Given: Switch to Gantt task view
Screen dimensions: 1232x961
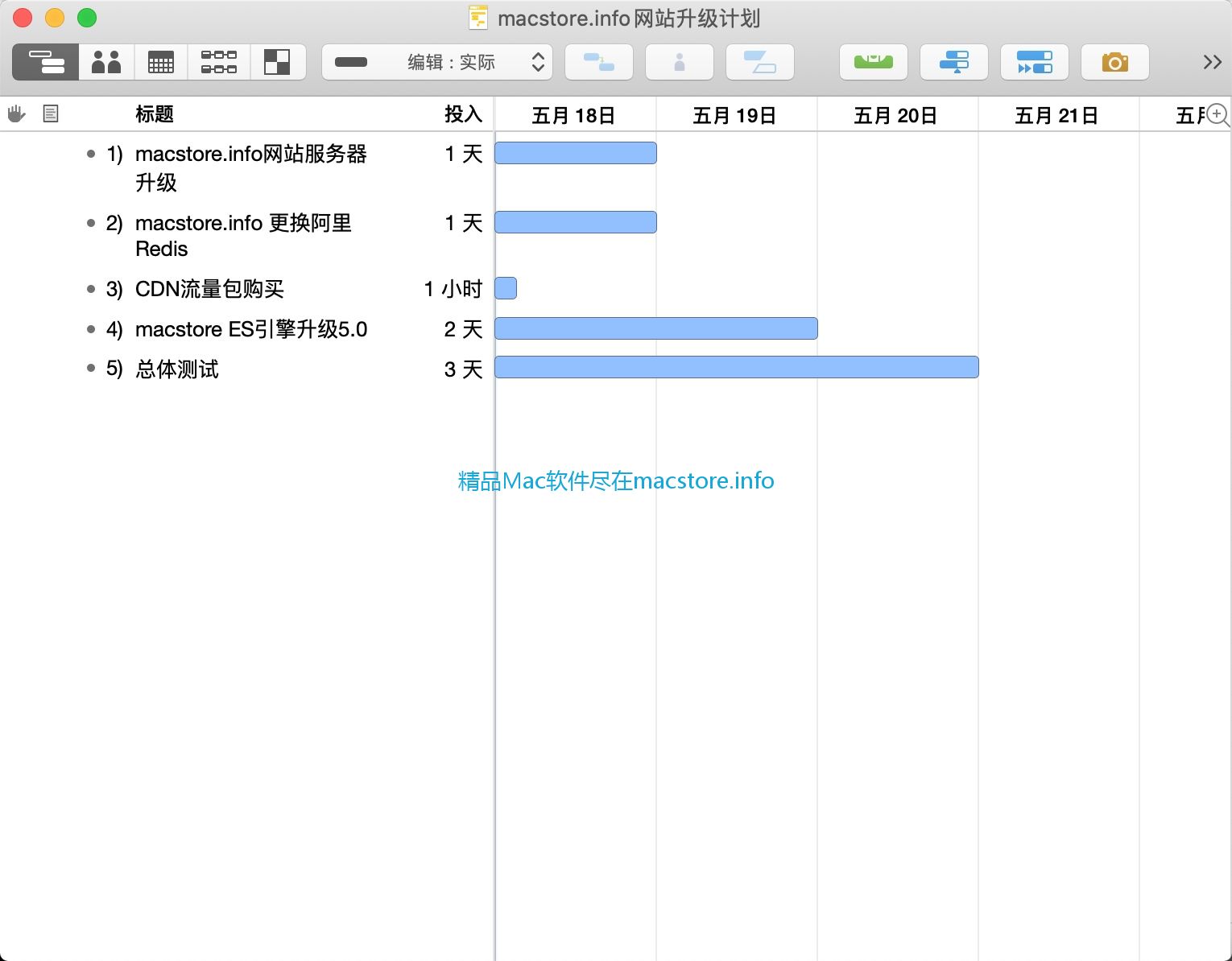Looking at the screenshot, I should [46, 62].
